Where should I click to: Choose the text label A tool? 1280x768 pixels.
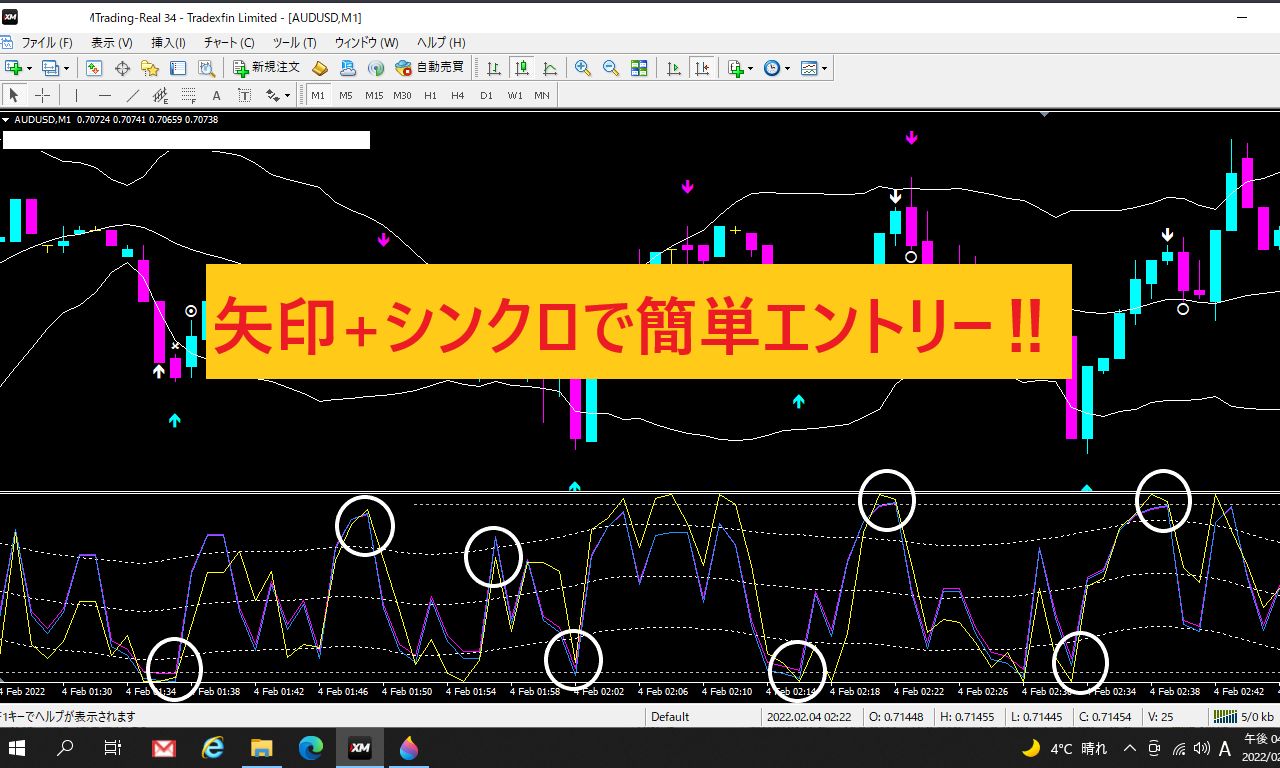click(x=216, y=95)
